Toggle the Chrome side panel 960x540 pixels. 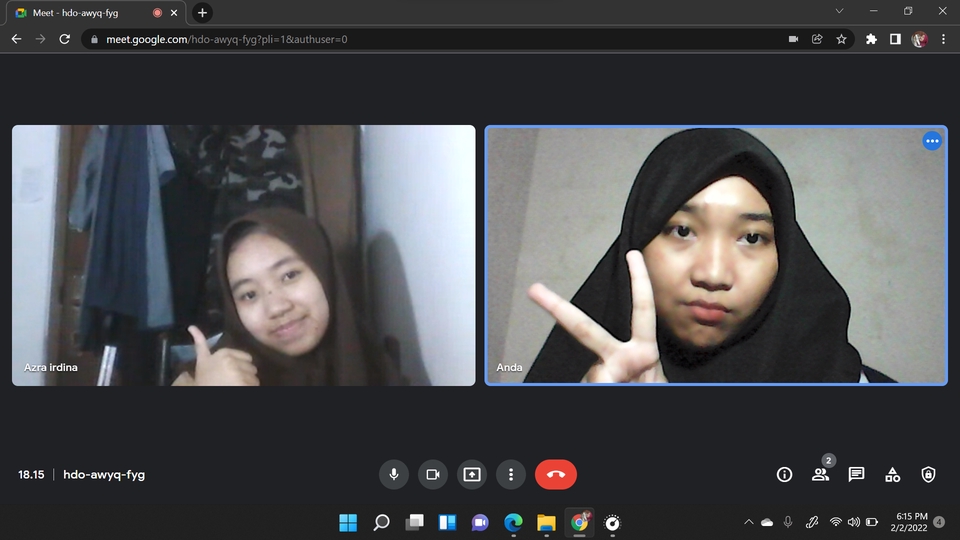895,39
